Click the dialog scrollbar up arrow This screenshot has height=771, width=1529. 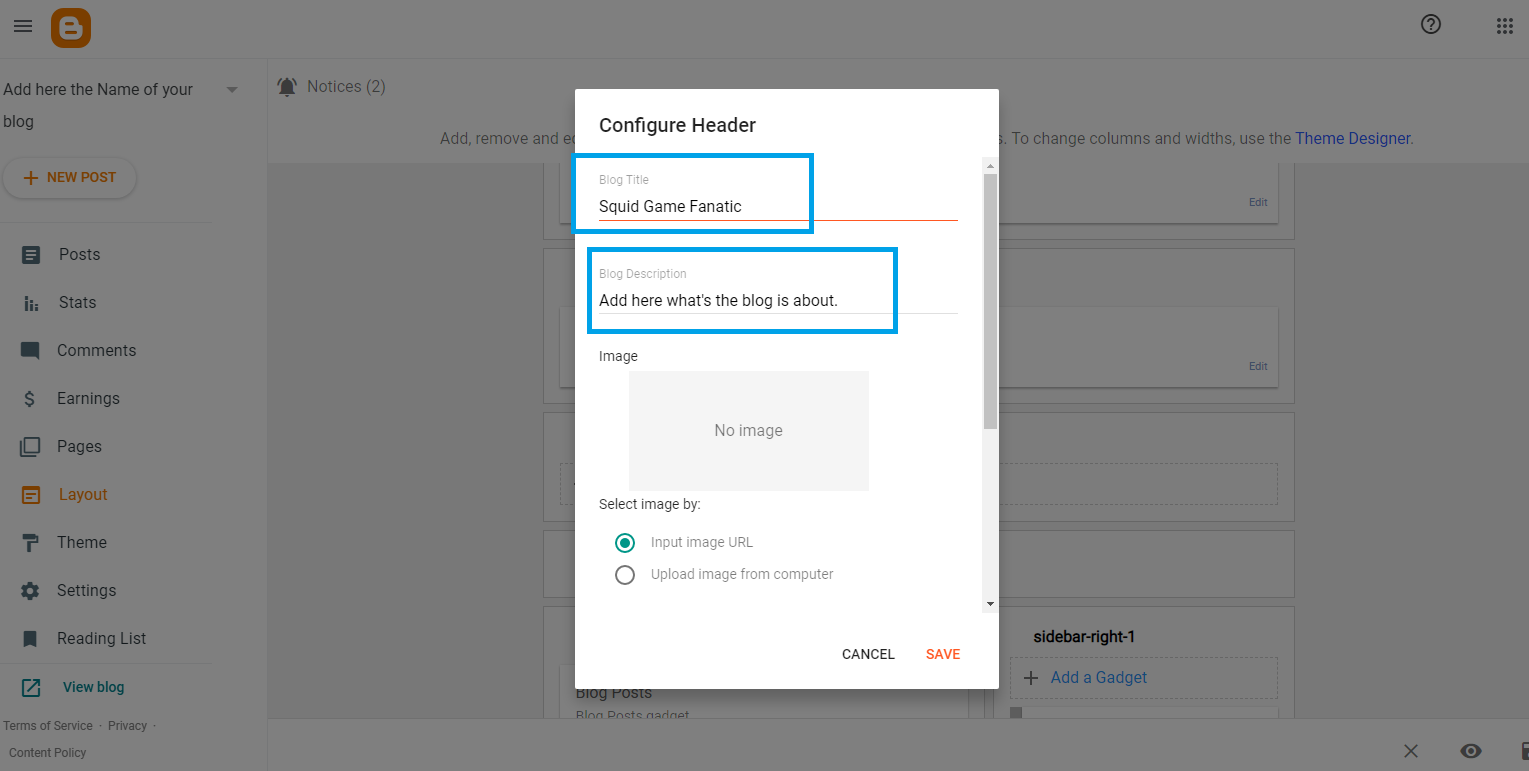[x=990, y=165]
